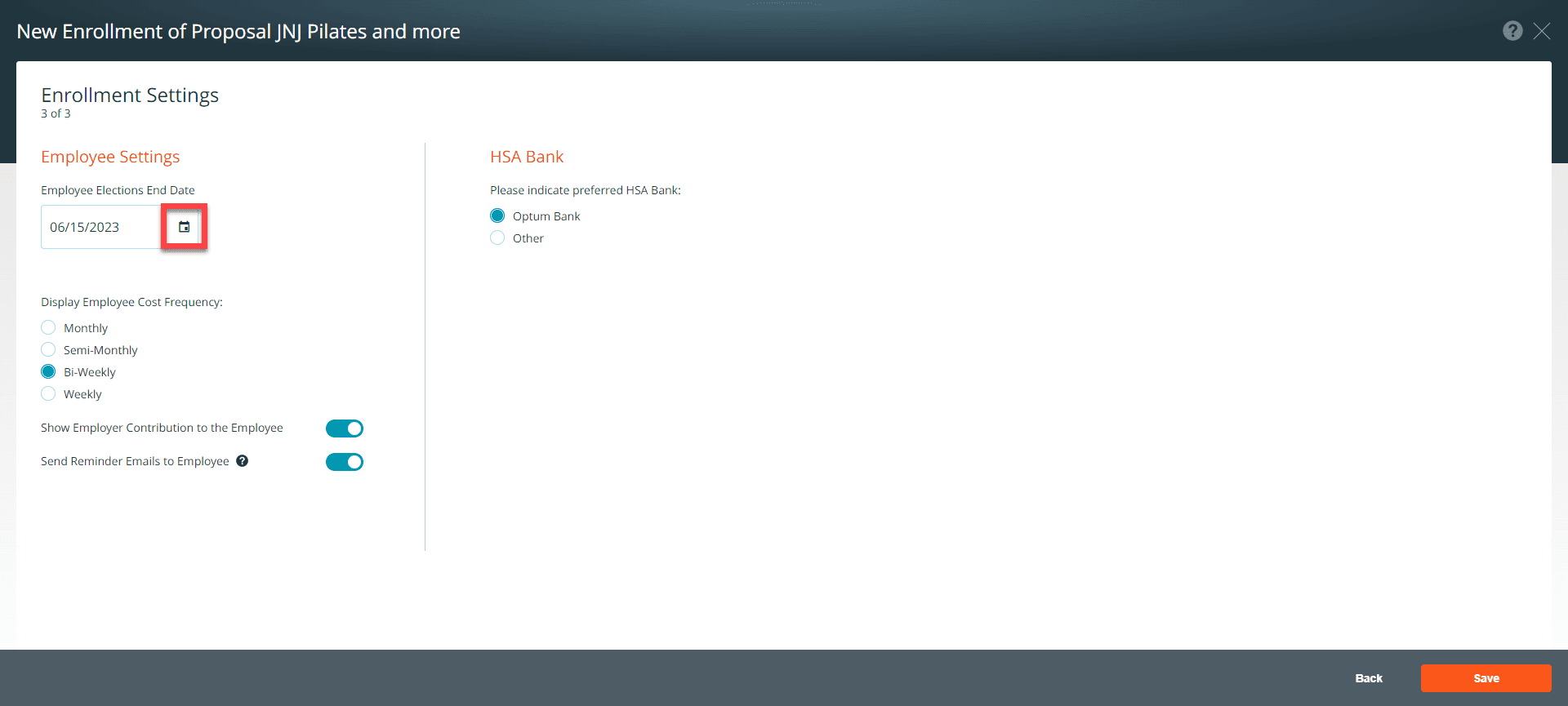Click the Employee Settings section title
This screenshot has width=1568, height=706.
[110, 157]
